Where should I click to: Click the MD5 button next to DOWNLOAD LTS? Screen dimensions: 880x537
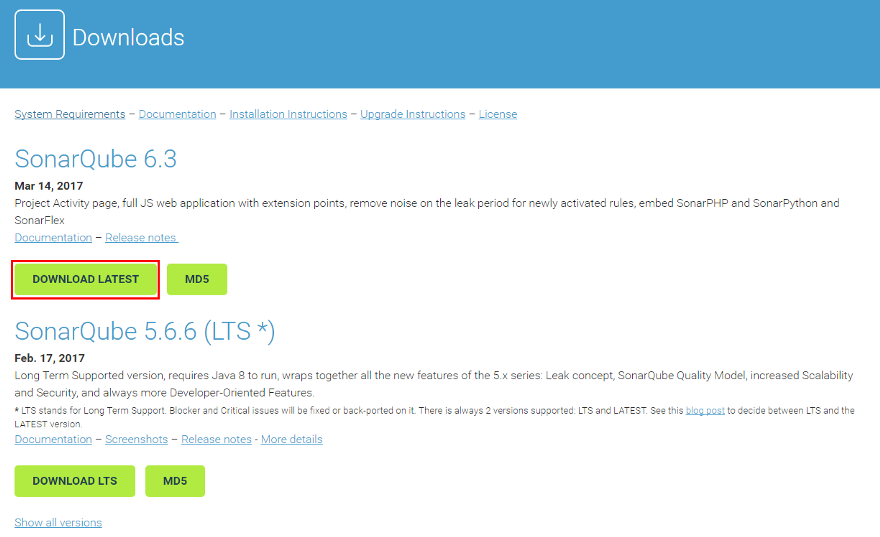(x=175, y=481)
